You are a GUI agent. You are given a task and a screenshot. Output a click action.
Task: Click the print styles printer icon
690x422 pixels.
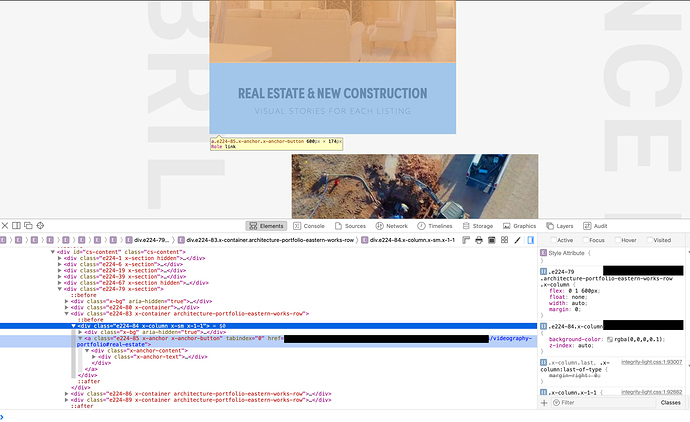[x=479, y=240]
